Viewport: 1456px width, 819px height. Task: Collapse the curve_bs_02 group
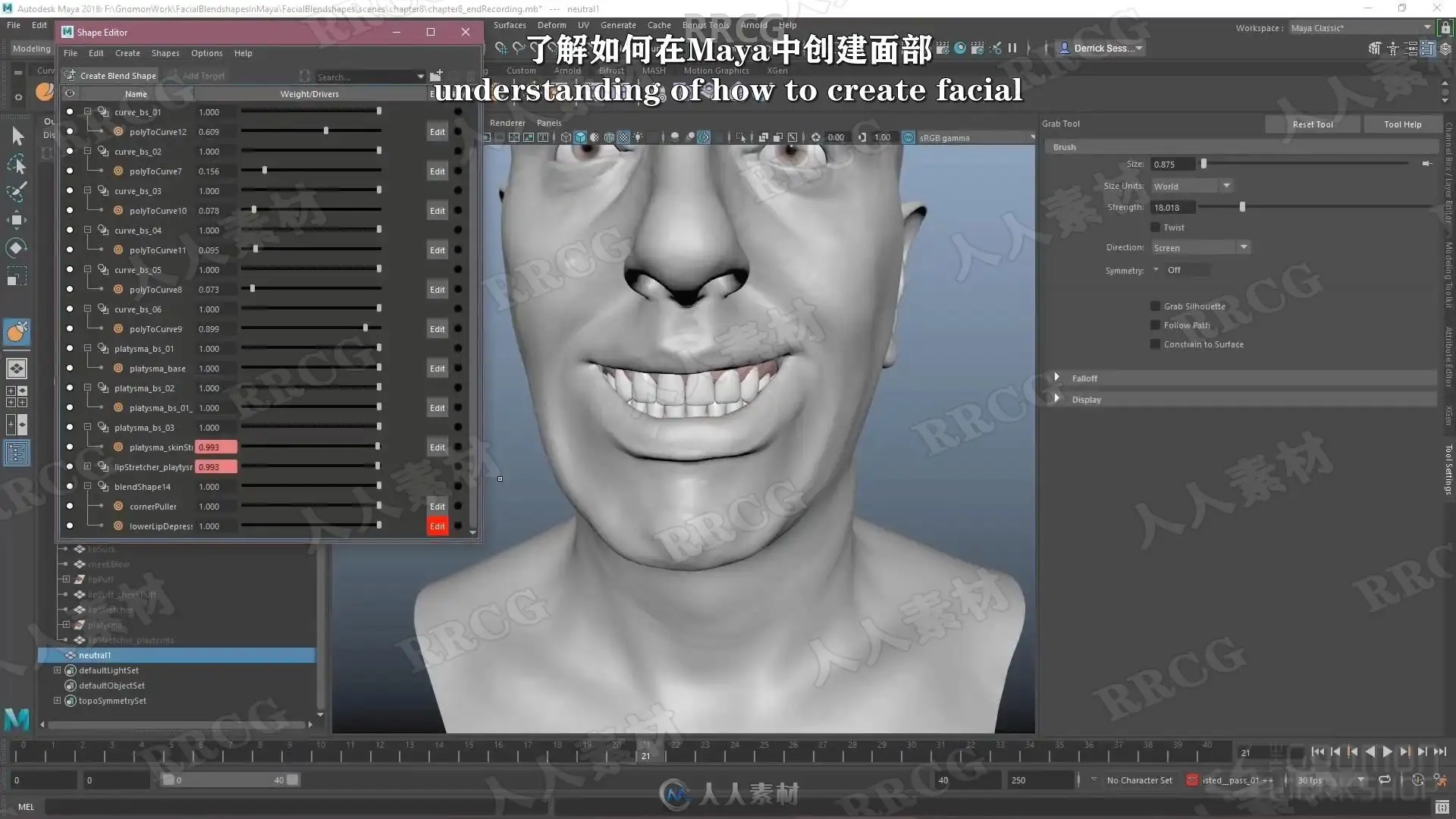[x=87, y=151]
